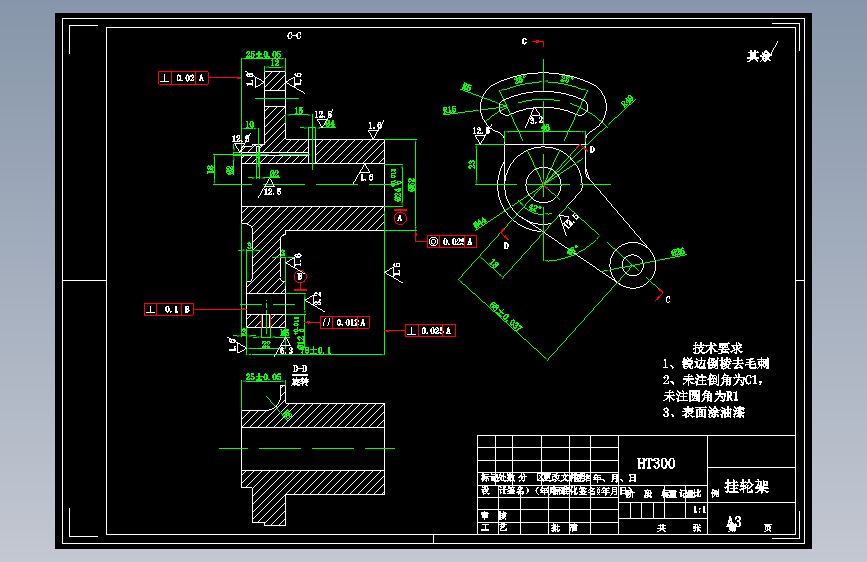
Task: Click the parallelism tolerance frame 0.012 A
Action: (345, 322)
